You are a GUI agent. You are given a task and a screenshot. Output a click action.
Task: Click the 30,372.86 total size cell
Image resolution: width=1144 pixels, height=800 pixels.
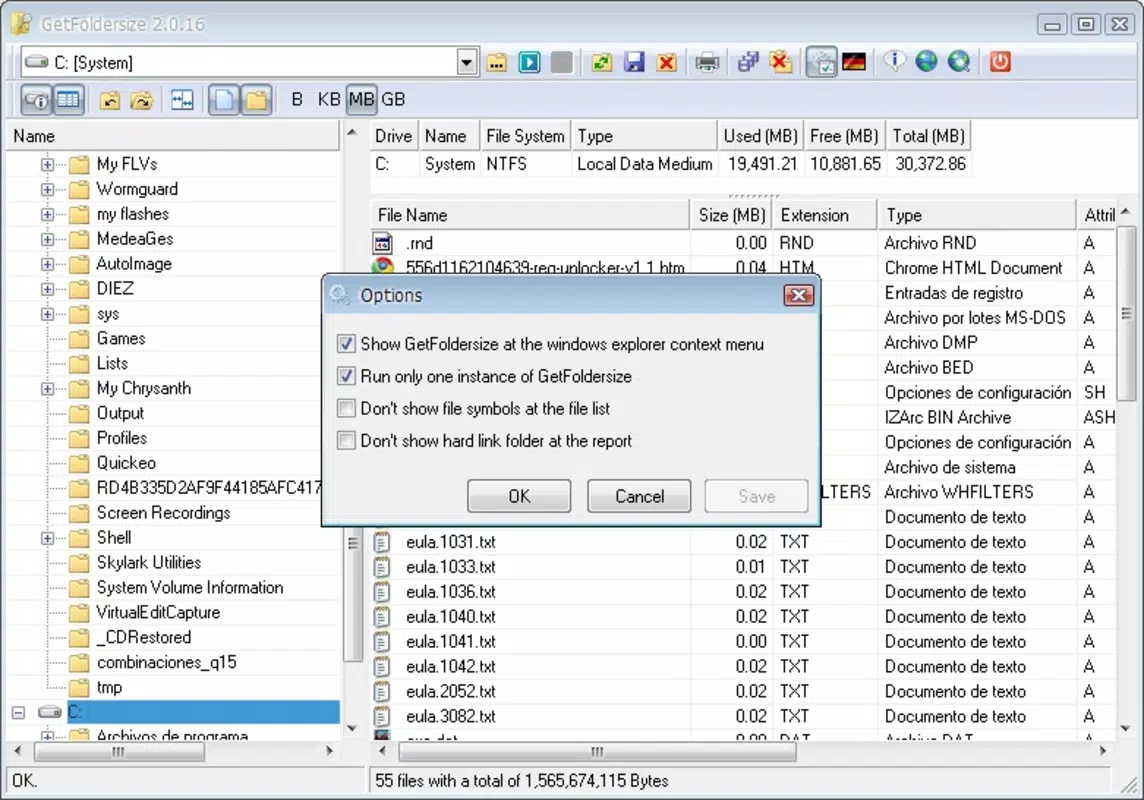(x=930, y=164)
